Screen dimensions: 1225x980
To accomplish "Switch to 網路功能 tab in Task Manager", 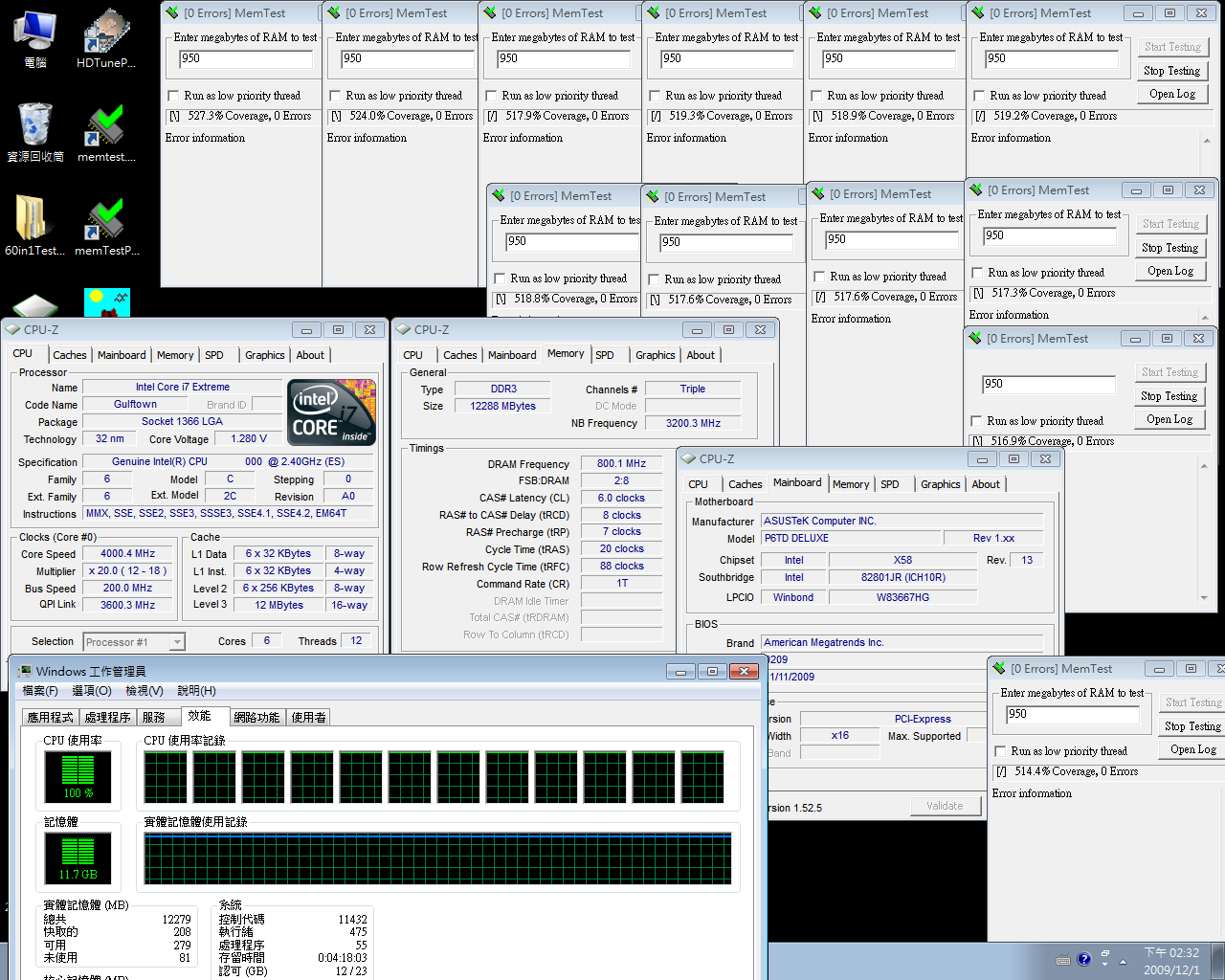I will [257, 717].
